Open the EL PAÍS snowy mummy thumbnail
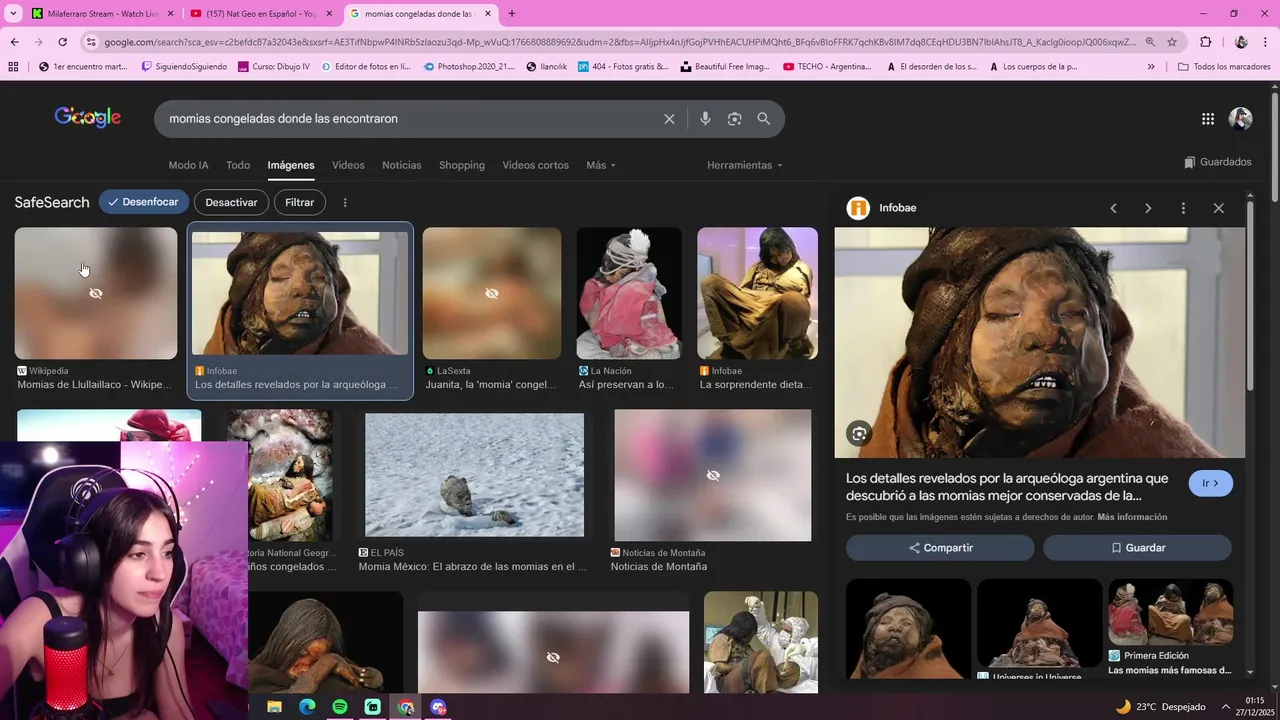The height and width of the screenshot is (720, 1280). [474, 475]
